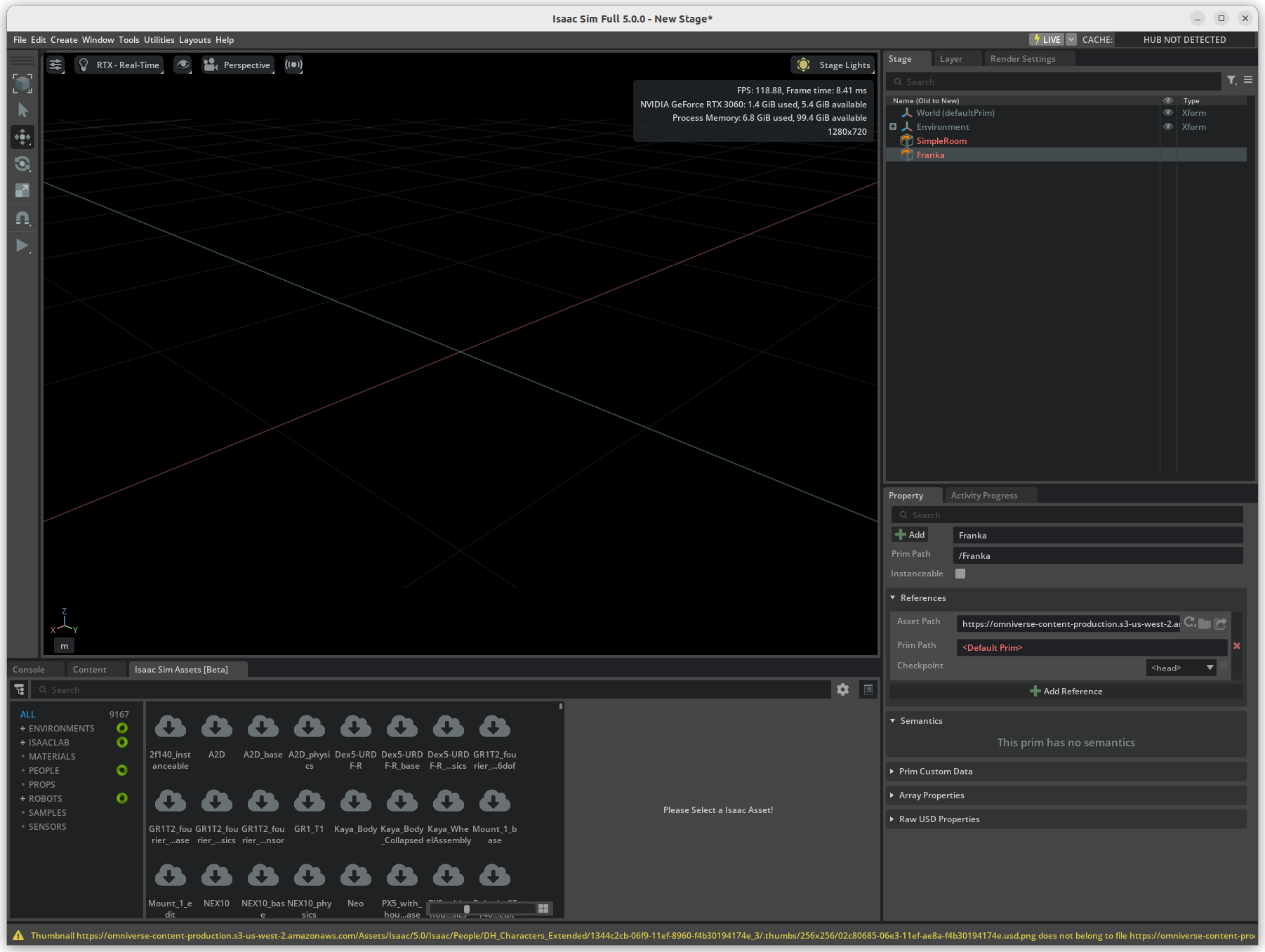Open the viewport settings sliders icon

(x=55, y=65)
